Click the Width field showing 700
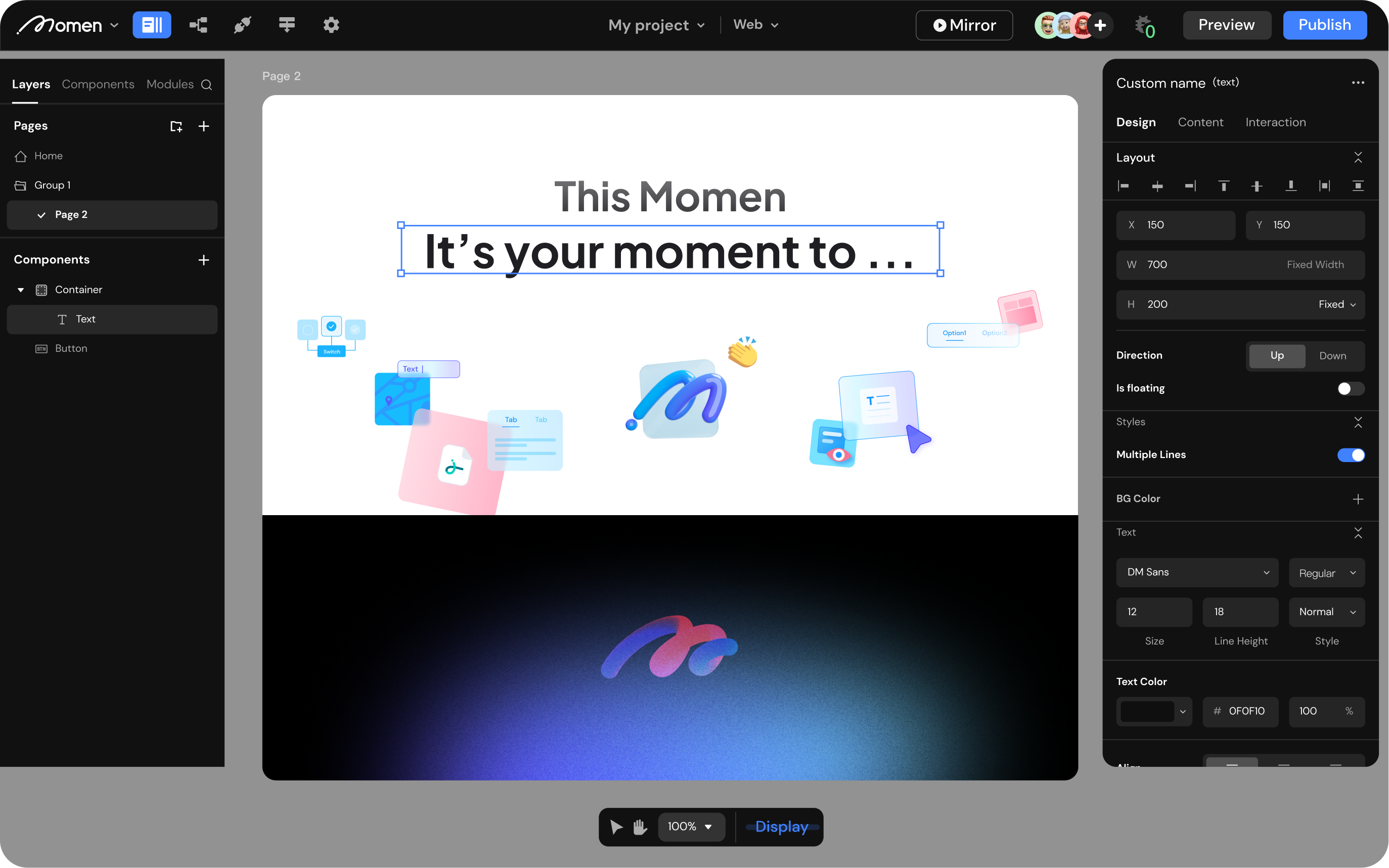Viewport: 1389px width, 868px height. [1240, 265]
